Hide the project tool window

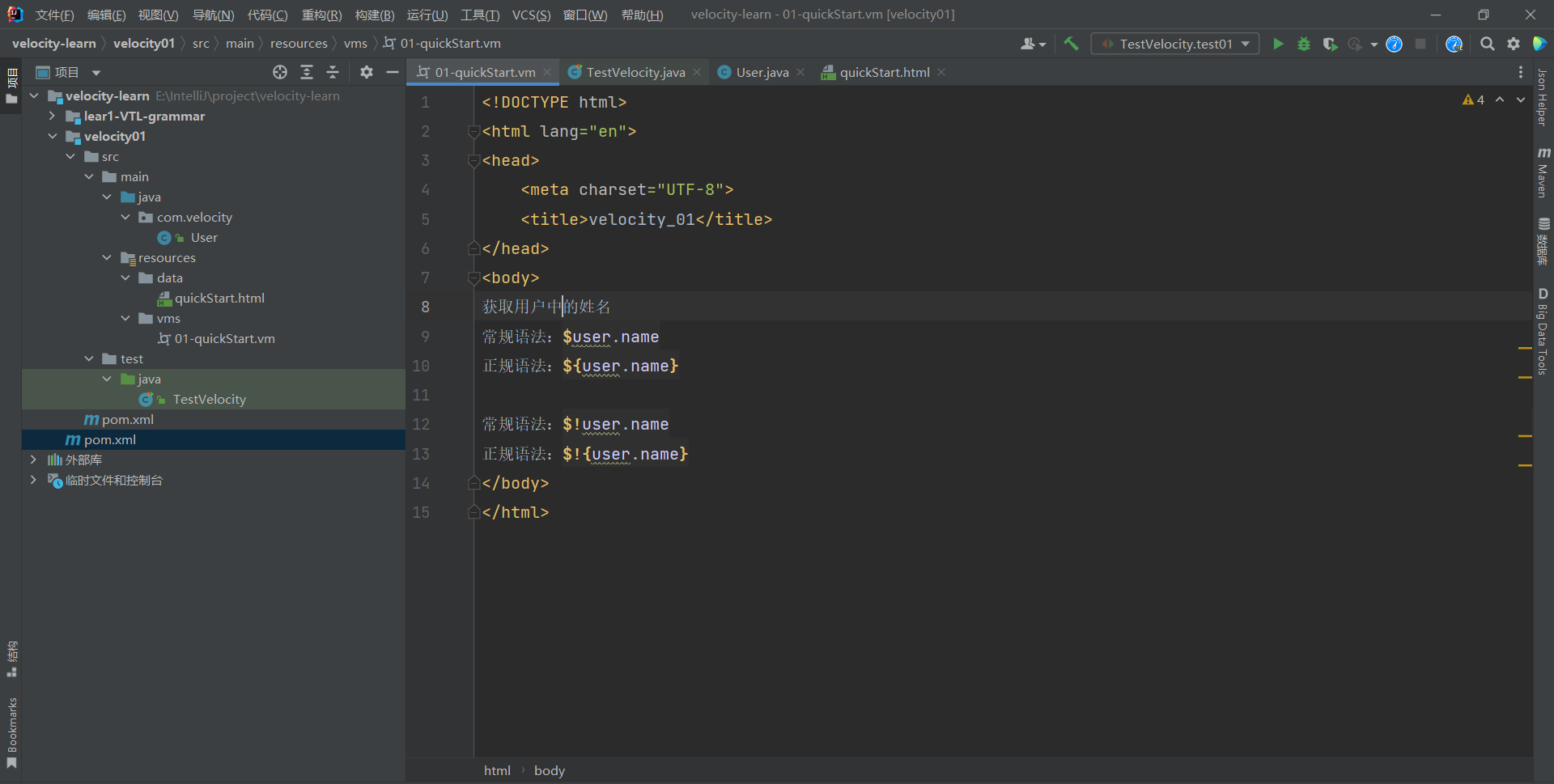point(393,72)
